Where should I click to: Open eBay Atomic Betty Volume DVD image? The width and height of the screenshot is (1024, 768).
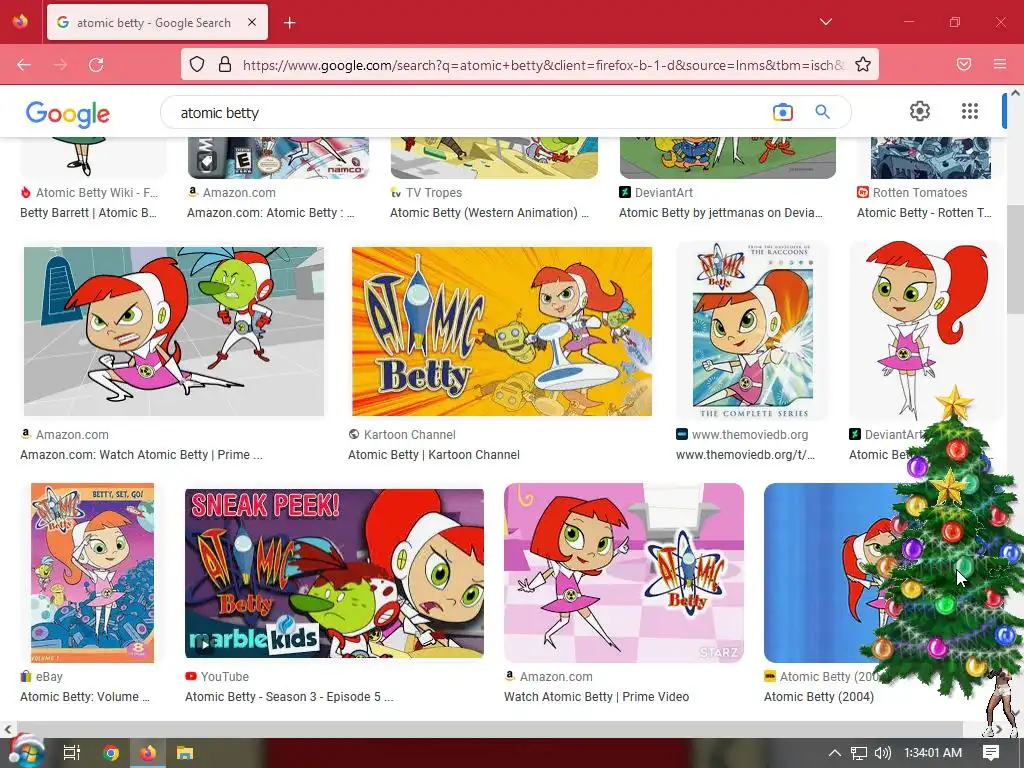pos(93,573)
